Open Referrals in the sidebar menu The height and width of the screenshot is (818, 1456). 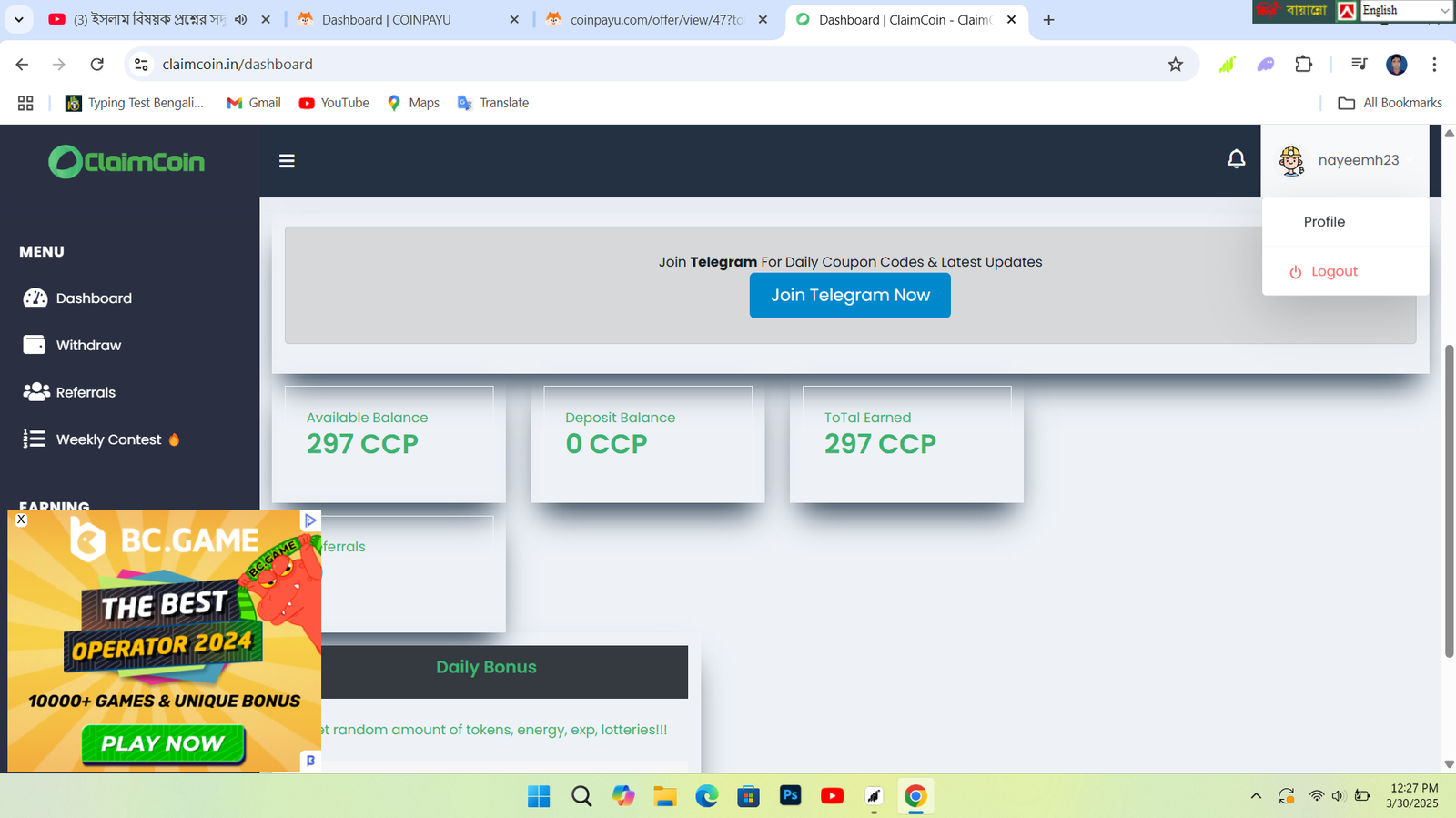click(86, 392)
